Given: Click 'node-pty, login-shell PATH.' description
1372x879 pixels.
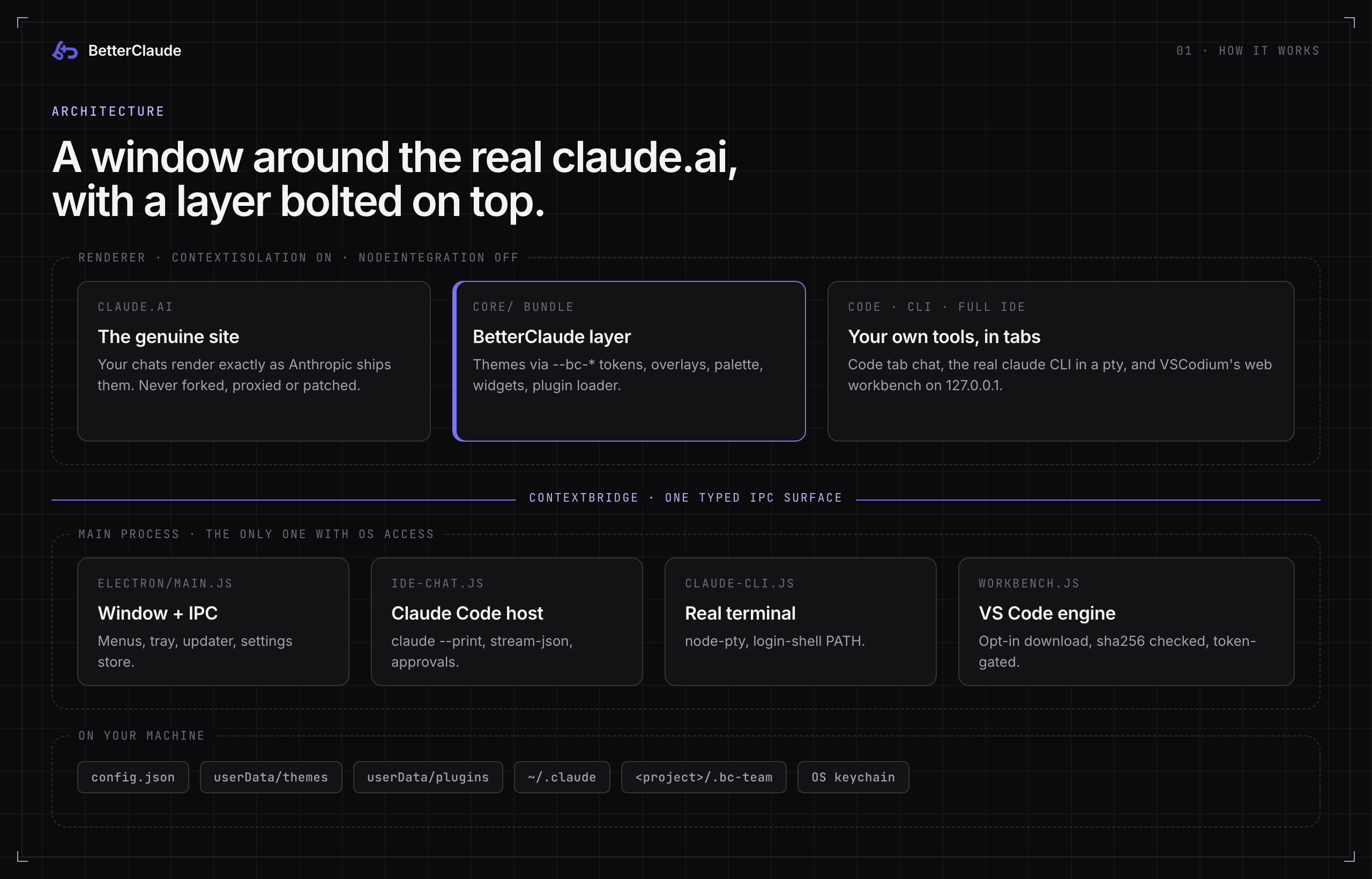Looking at the screenshot, I should tap(775, 641).
